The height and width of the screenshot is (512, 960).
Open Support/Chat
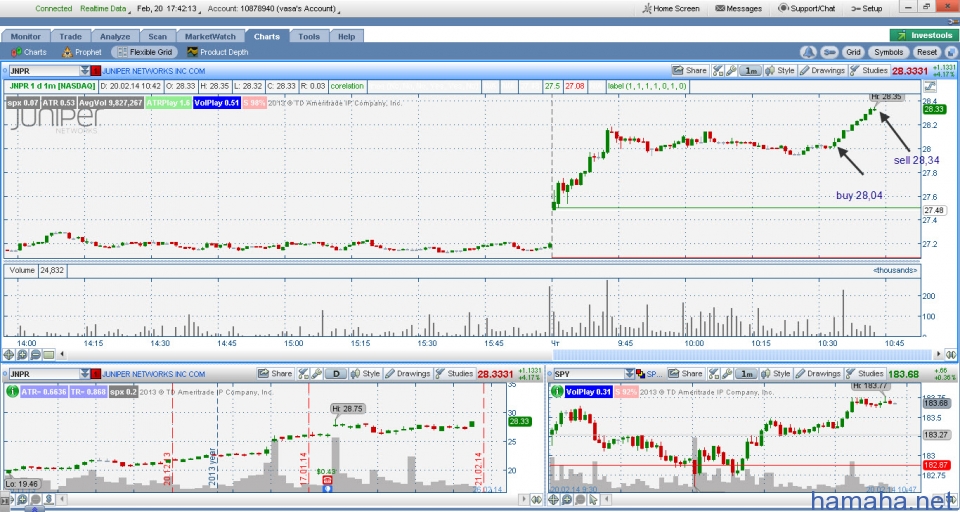[806, 9]
